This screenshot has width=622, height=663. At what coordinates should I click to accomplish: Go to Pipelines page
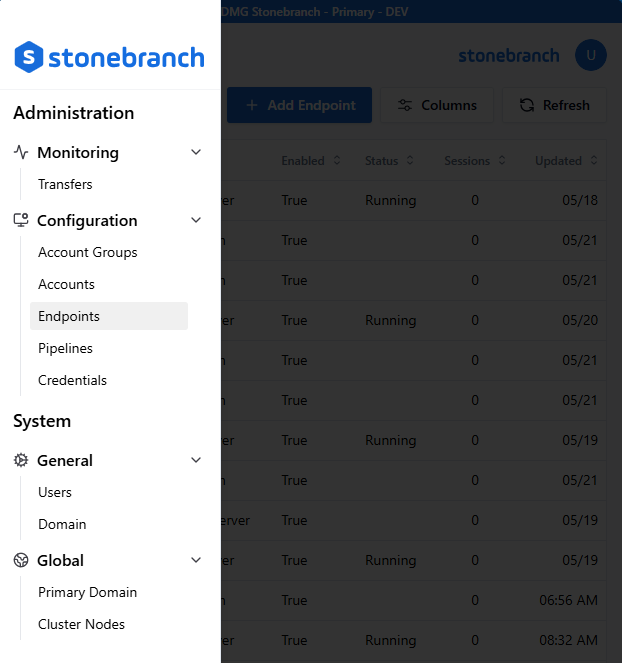[x=65, y=349]
